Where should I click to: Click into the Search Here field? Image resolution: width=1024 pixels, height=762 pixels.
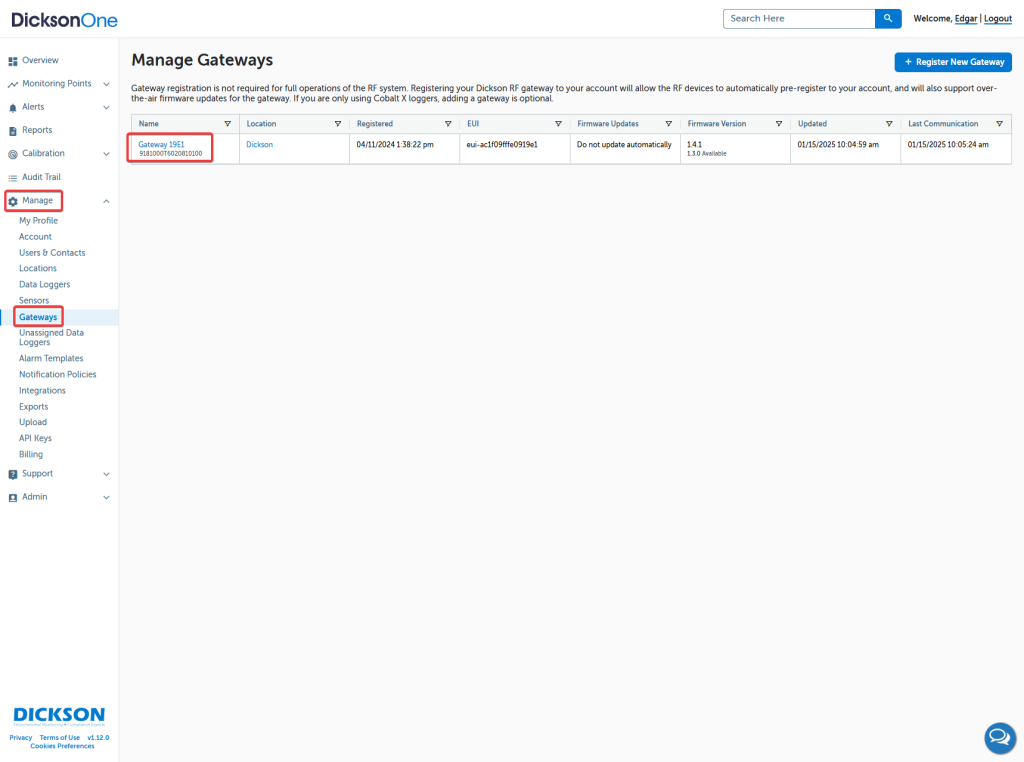[x=798, y=19]
